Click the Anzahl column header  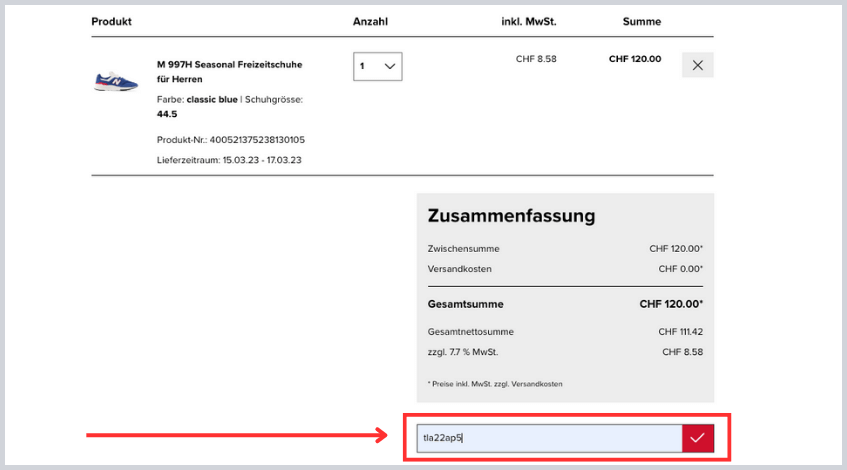370,21
